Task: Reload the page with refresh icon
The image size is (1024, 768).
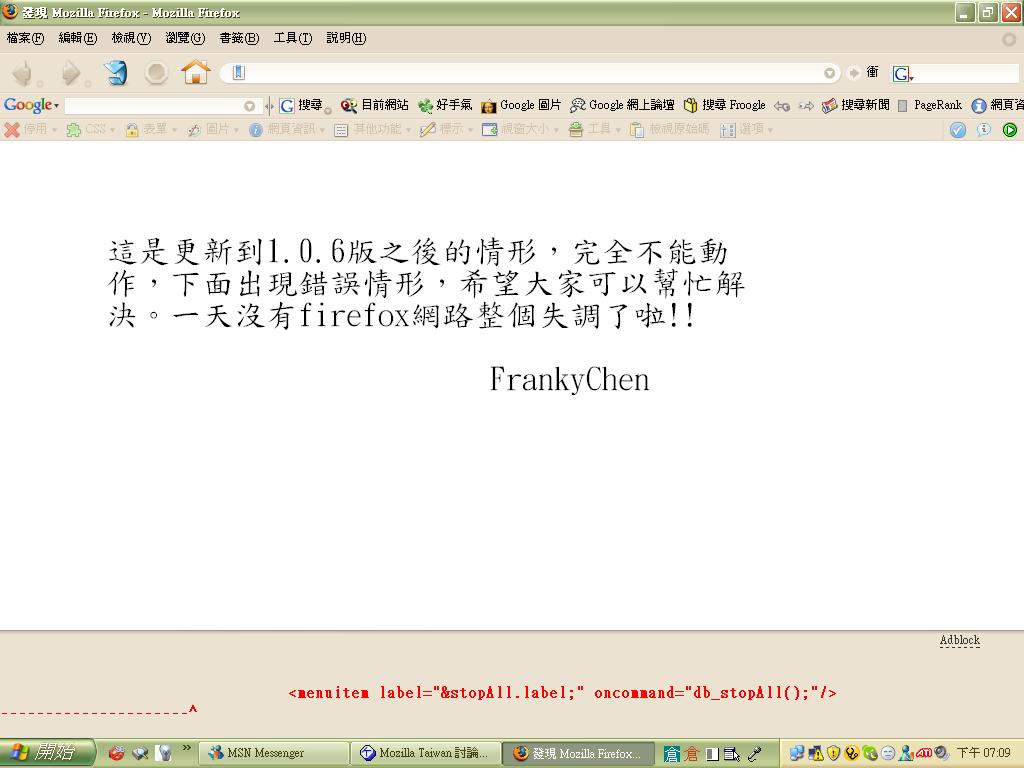Action: tap(116, 72)
